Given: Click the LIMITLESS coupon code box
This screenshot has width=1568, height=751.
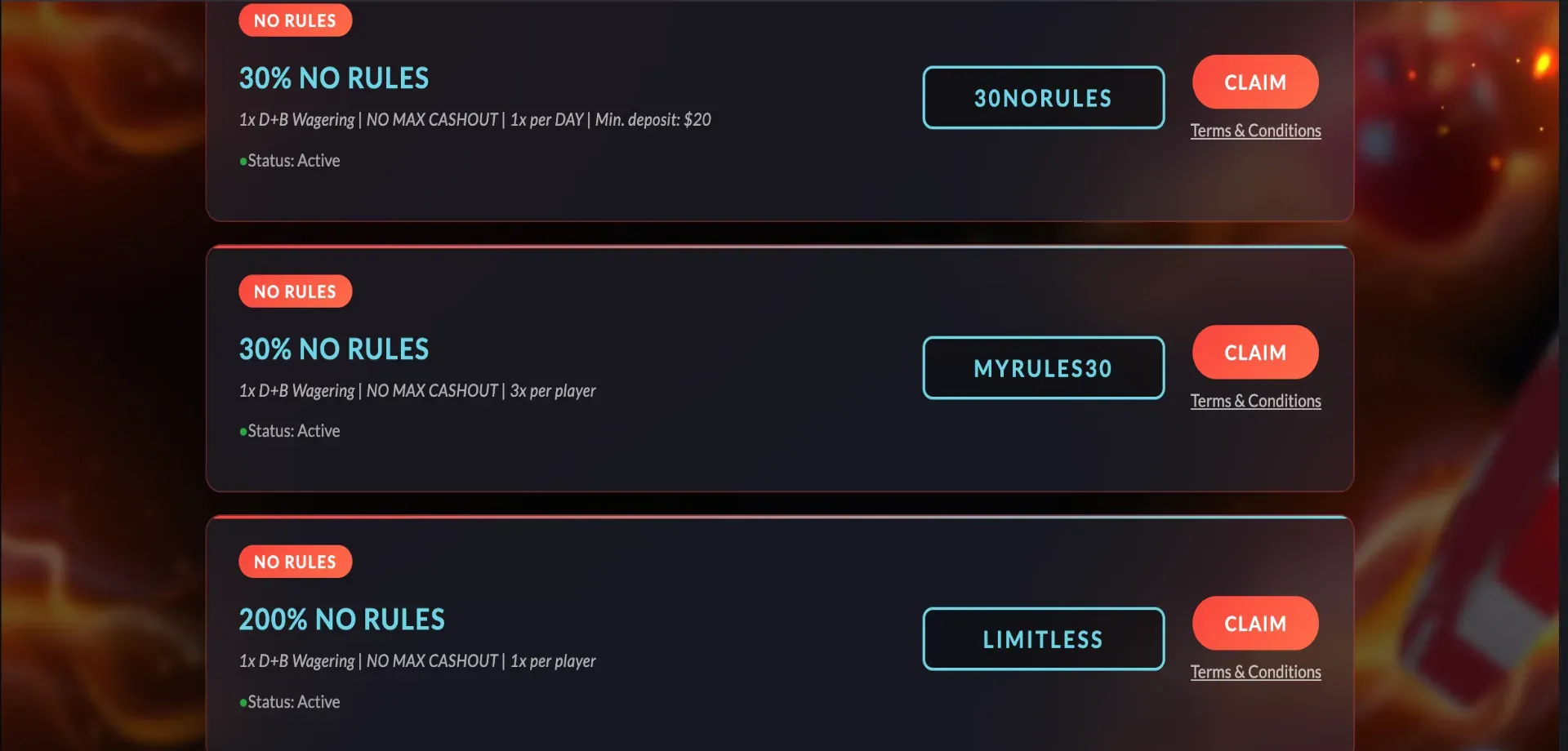Looking at the screenshot, I should [x=1043, y=639].
